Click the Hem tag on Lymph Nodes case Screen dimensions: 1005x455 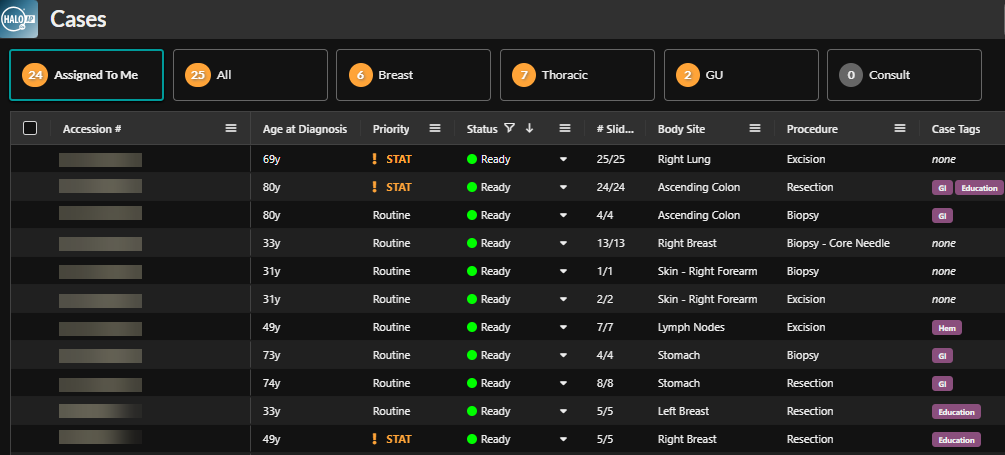tap(946, 327)
